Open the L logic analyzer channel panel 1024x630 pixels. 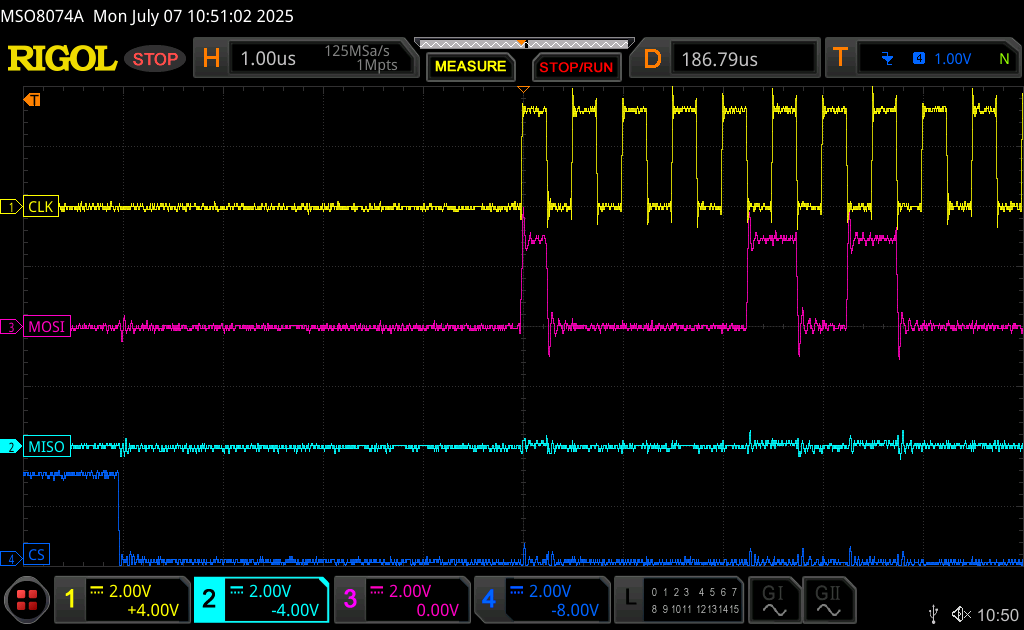[679, 599]
